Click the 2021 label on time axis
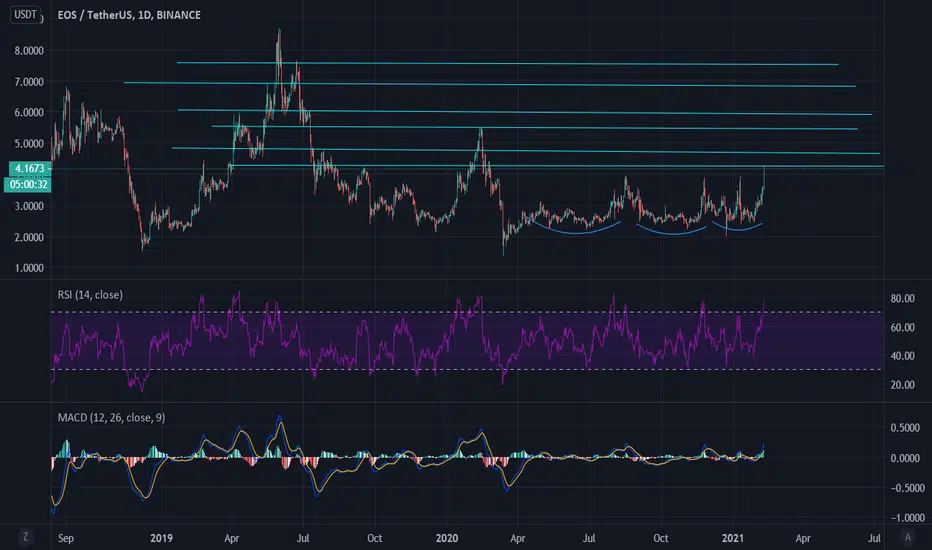Viewport: 932px width, 550px height. (x=732, y=538)
